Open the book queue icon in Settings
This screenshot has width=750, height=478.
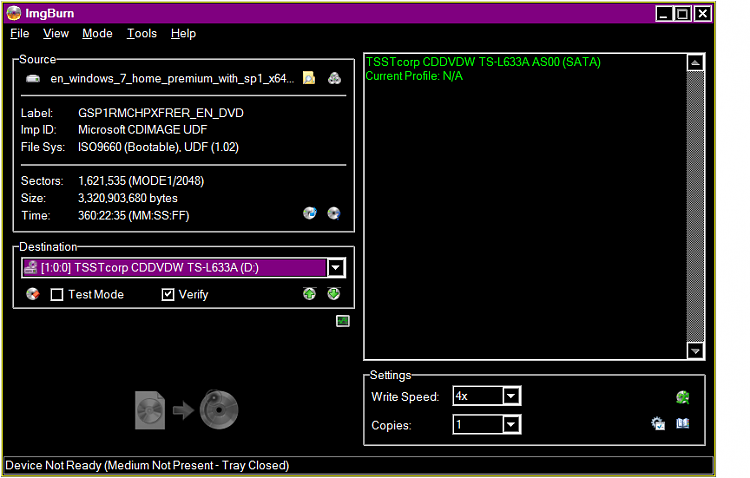(683, 423)
